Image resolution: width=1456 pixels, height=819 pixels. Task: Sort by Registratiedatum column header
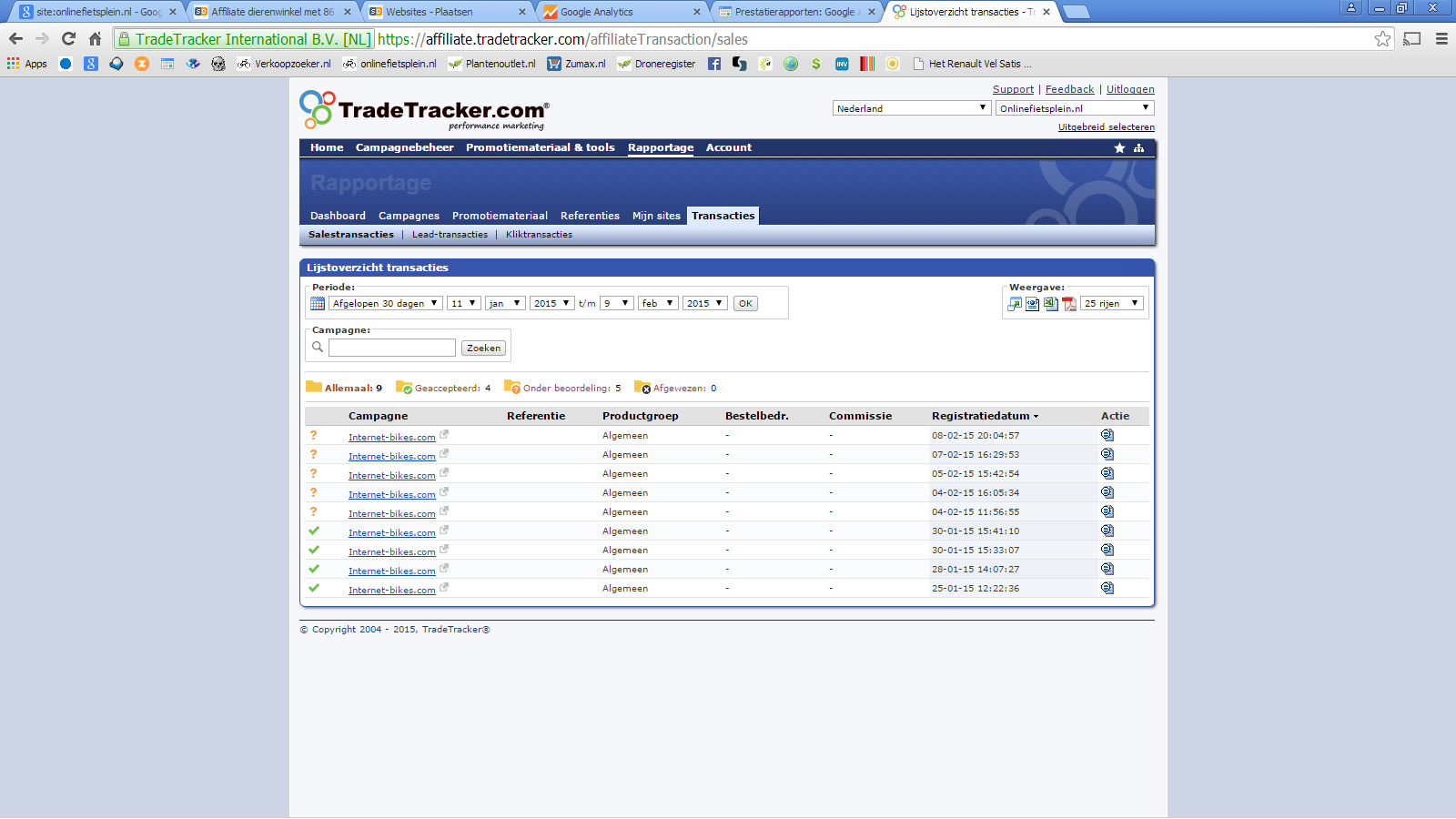click(x=985, y=416)
